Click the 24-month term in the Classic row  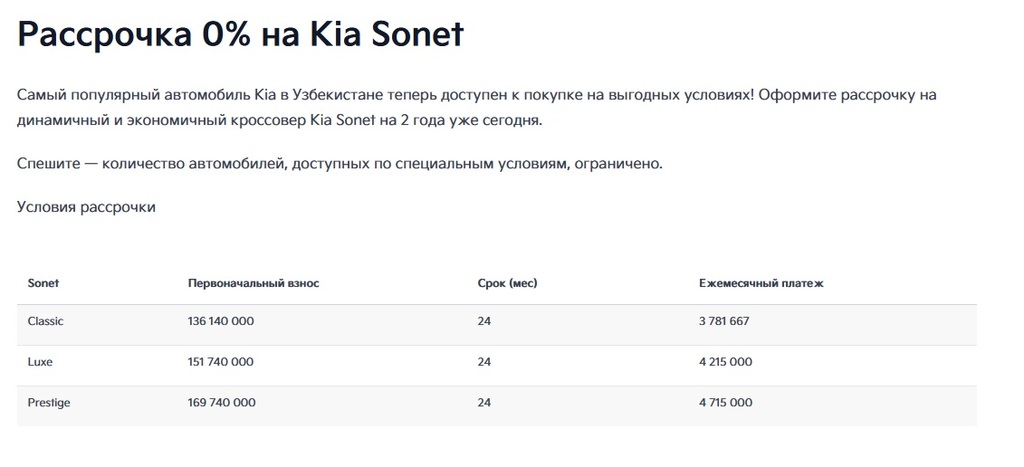[484, 321]
